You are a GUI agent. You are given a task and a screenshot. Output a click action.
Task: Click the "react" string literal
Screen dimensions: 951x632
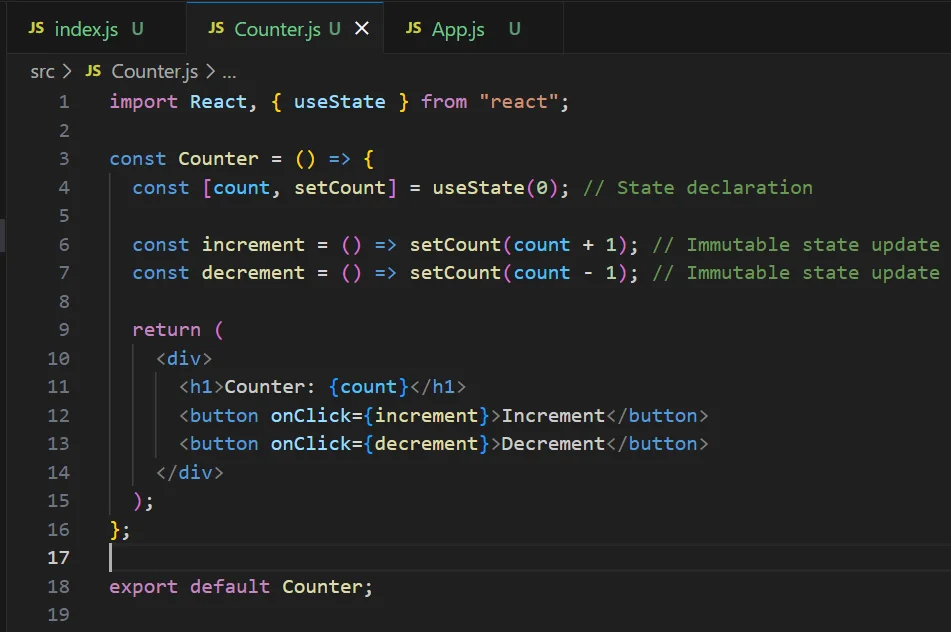tap(519, 102)
